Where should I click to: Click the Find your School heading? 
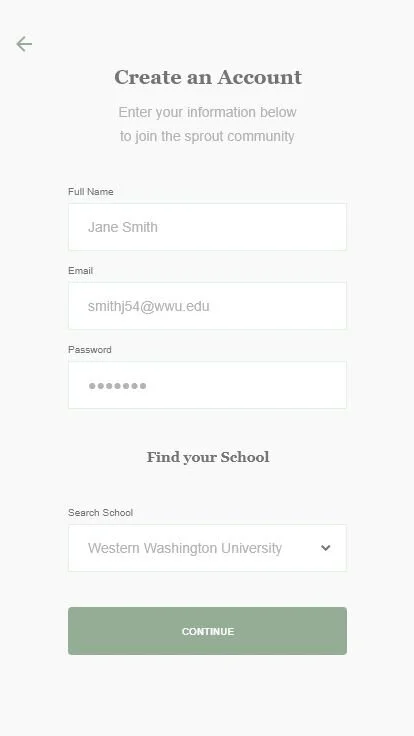click(208, 457)
